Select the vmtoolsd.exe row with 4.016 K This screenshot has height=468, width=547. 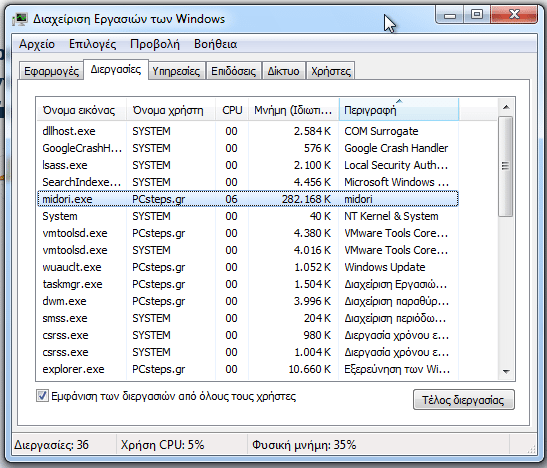pos(248,250)
